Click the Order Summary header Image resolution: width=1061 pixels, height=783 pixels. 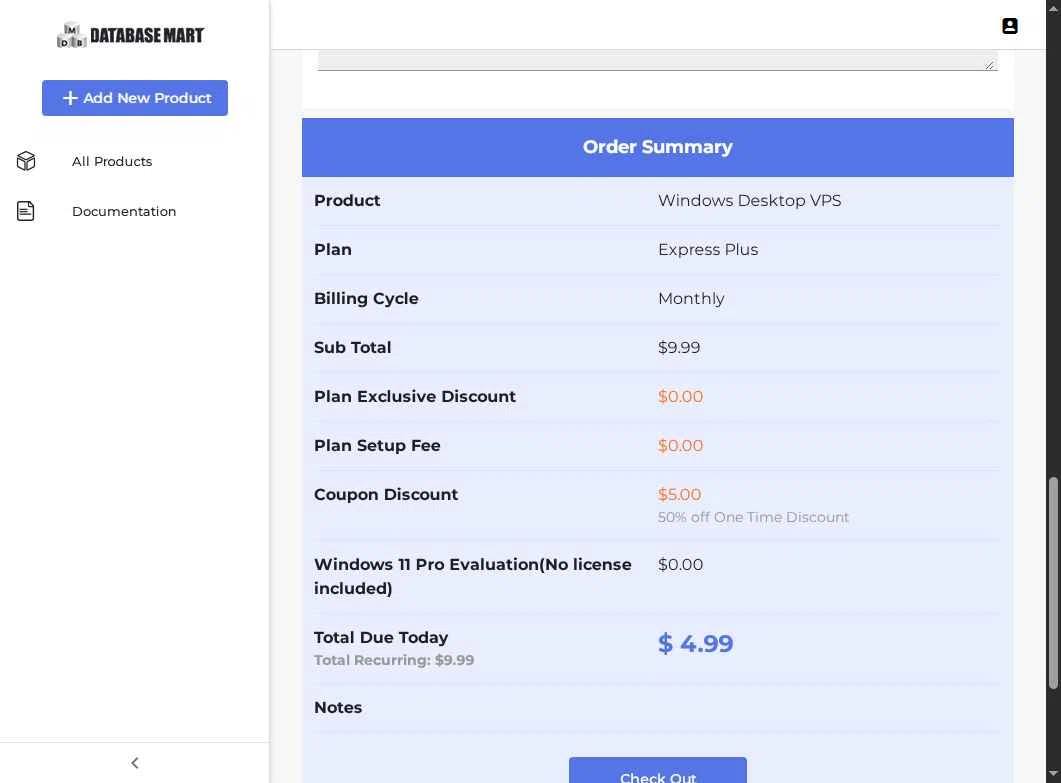click(657, 148)
